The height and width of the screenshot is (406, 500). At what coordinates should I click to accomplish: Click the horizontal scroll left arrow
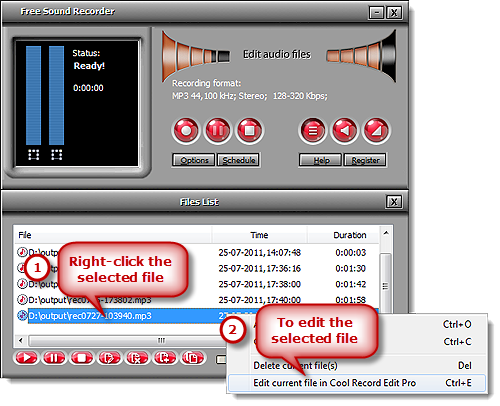pos(21,340)
